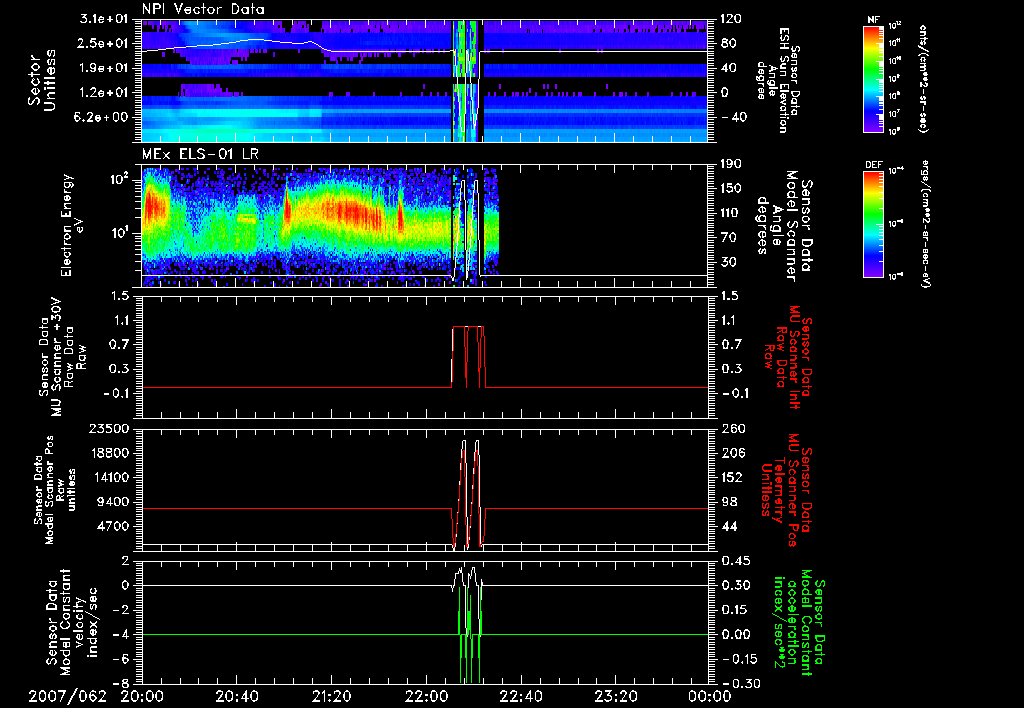The width and height of the screenshot is (1024, 708).
Task: Click the '20:00' time axis label
Action: coord(142,696)
